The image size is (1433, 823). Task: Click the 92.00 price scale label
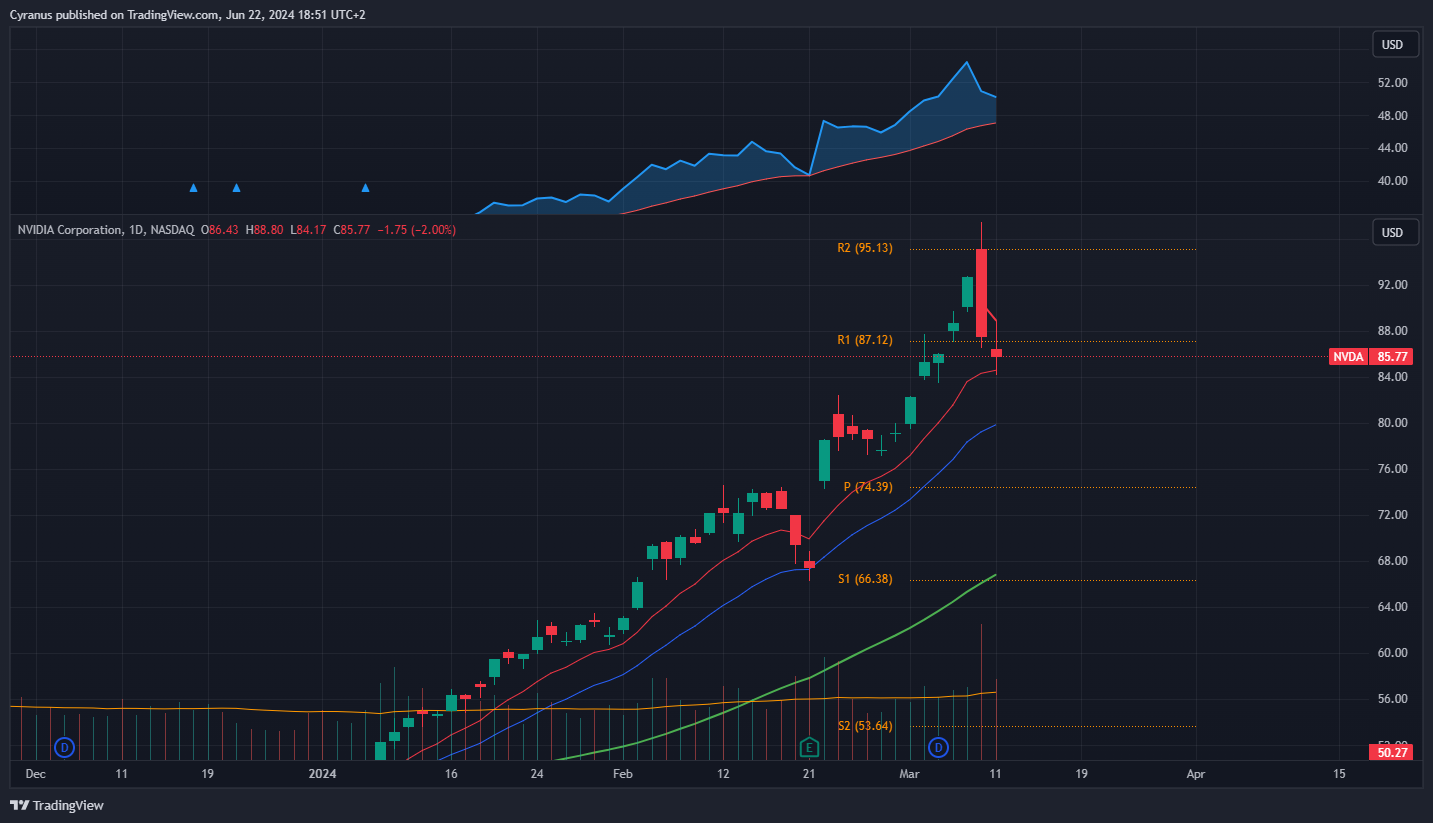[x=1394, y=285]
